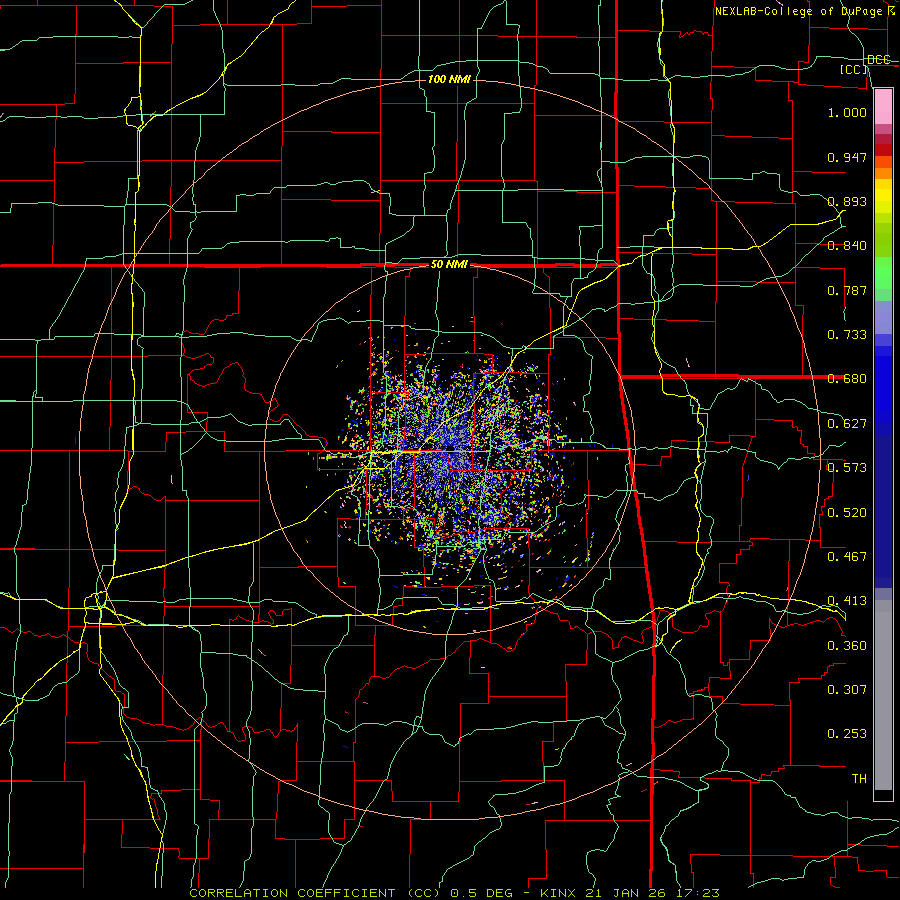Select the 0.413 legend value
900x900 pixels.
[847, 601]
